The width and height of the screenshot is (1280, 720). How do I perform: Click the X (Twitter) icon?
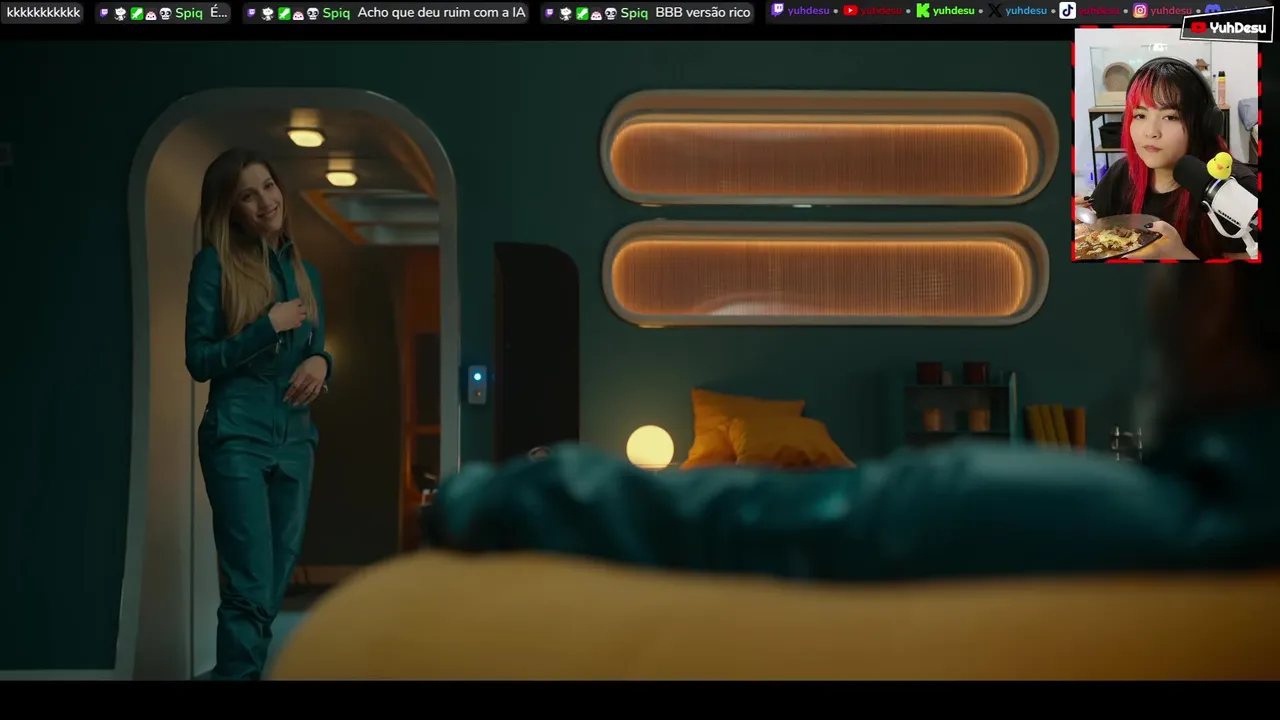(x=994, y=11)
